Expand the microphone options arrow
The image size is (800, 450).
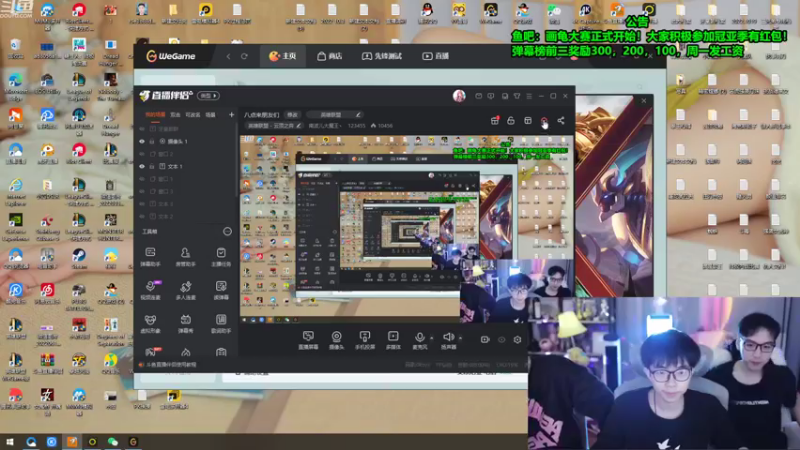point(432,338)
